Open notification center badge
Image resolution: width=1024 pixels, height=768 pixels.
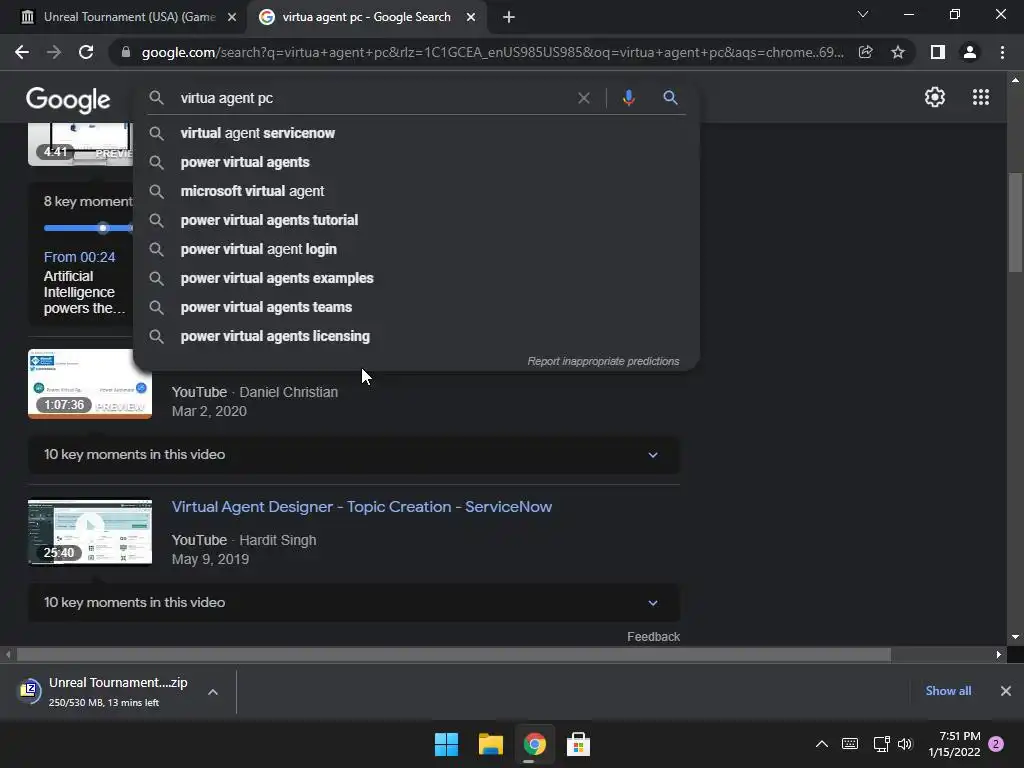coord(996,744)
